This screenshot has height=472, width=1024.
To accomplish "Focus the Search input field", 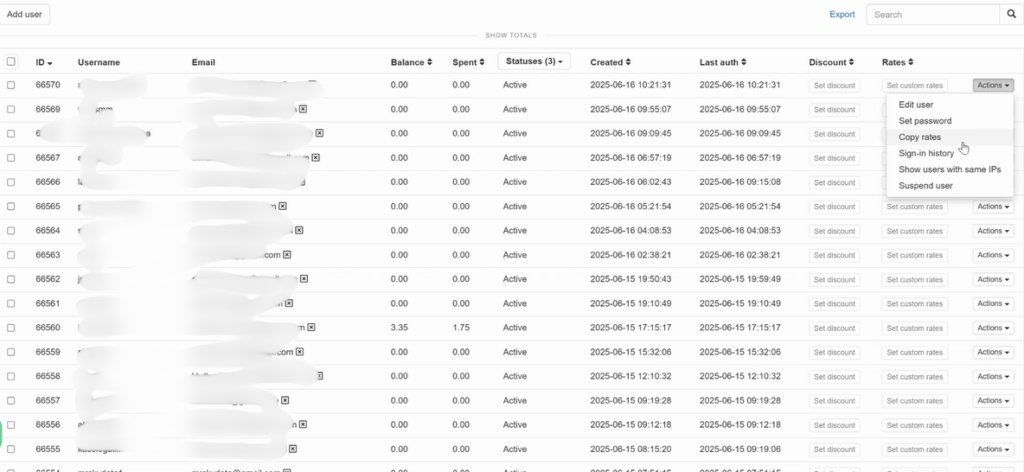I will pos(932,15).
